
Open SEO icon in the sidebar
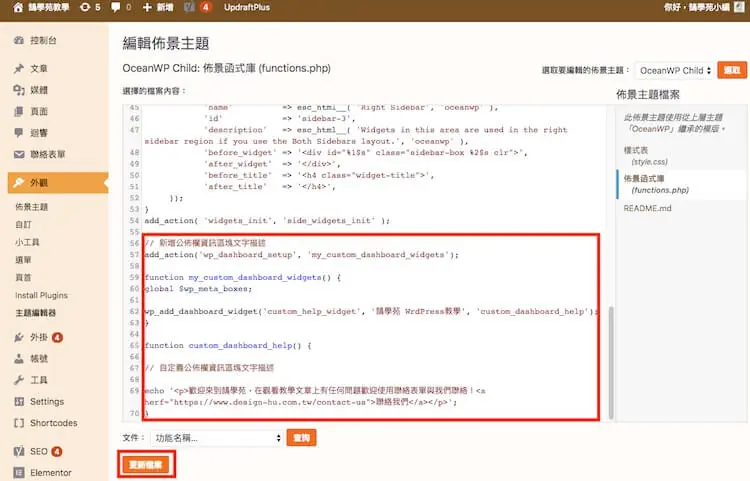pos(19,451)
